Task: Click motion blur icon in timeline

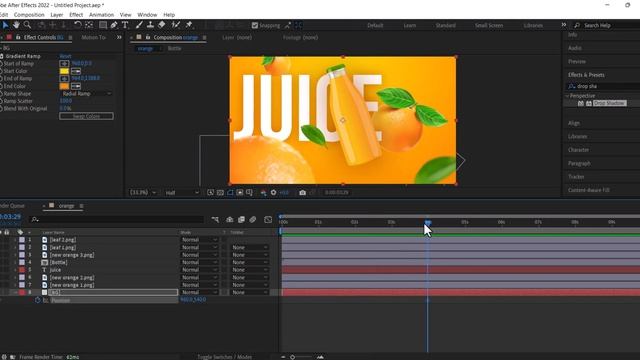Action: (253, 220)
